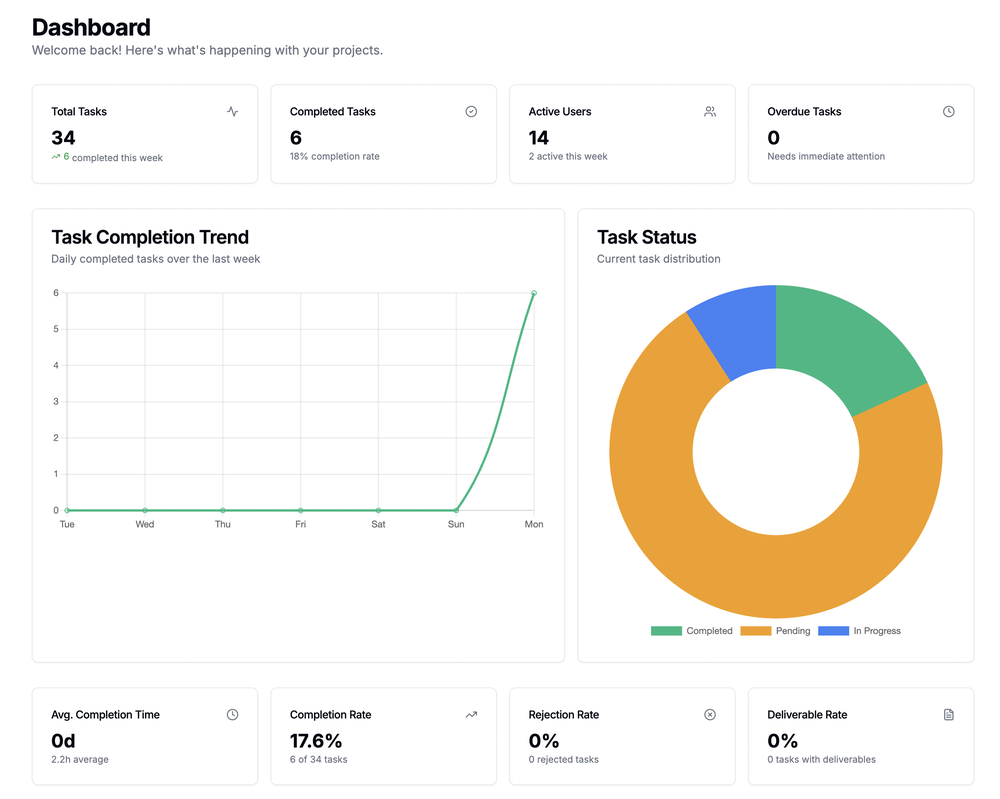Click the Tue data point on trend chart
The width and height of the screenshot is (1000, 799).
(67, 510)
